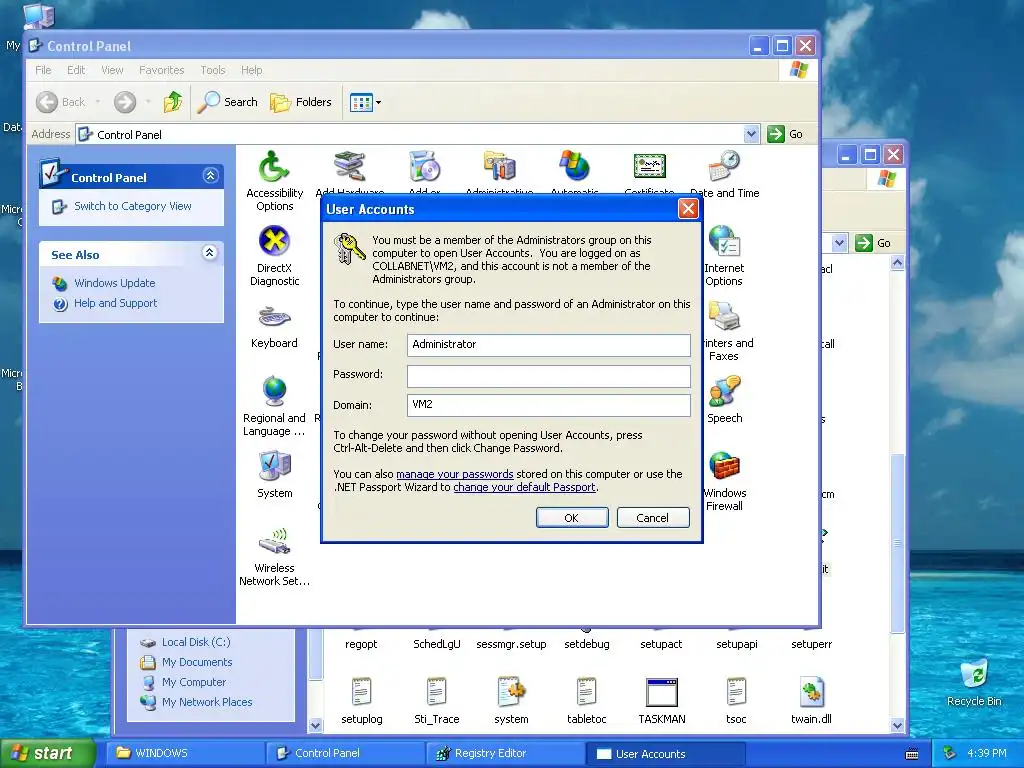This screenshot has width=1024, height=768.
Task: Open Date and Time icon
Action: 724,174
